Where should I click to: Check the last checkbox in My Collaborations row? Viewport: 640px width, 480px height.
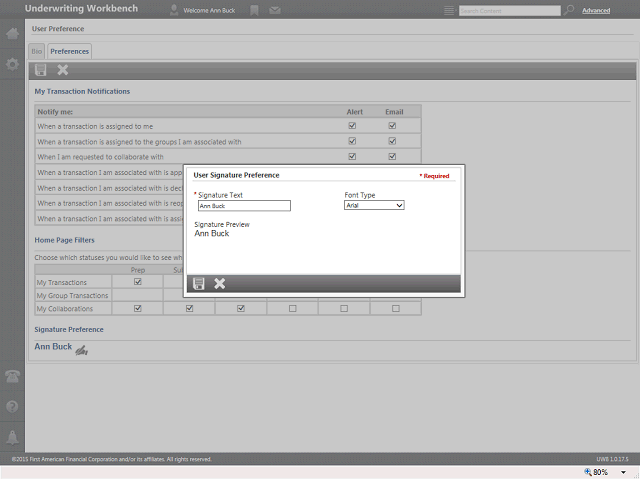[x=396, y=309]
